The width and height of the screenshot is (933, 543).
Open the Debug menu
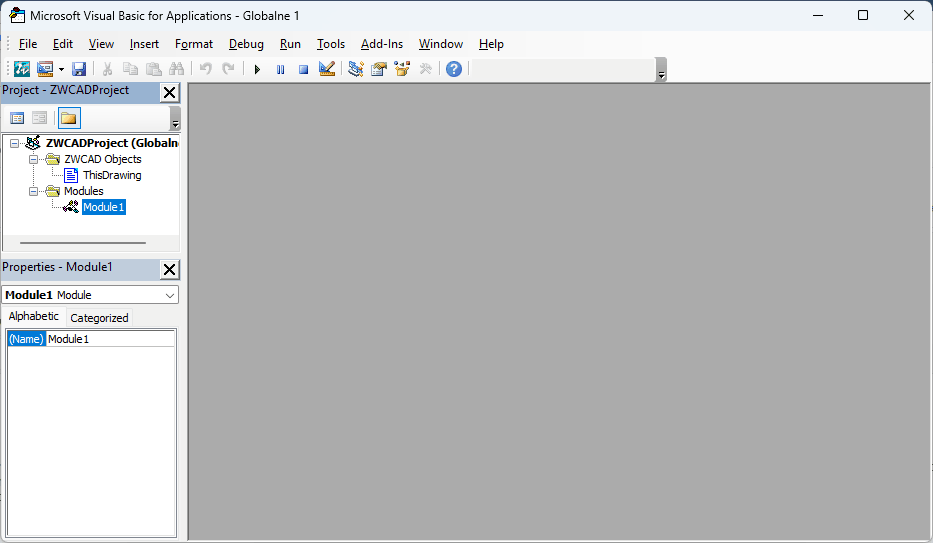pyautogui.click(x=246, y=44)
